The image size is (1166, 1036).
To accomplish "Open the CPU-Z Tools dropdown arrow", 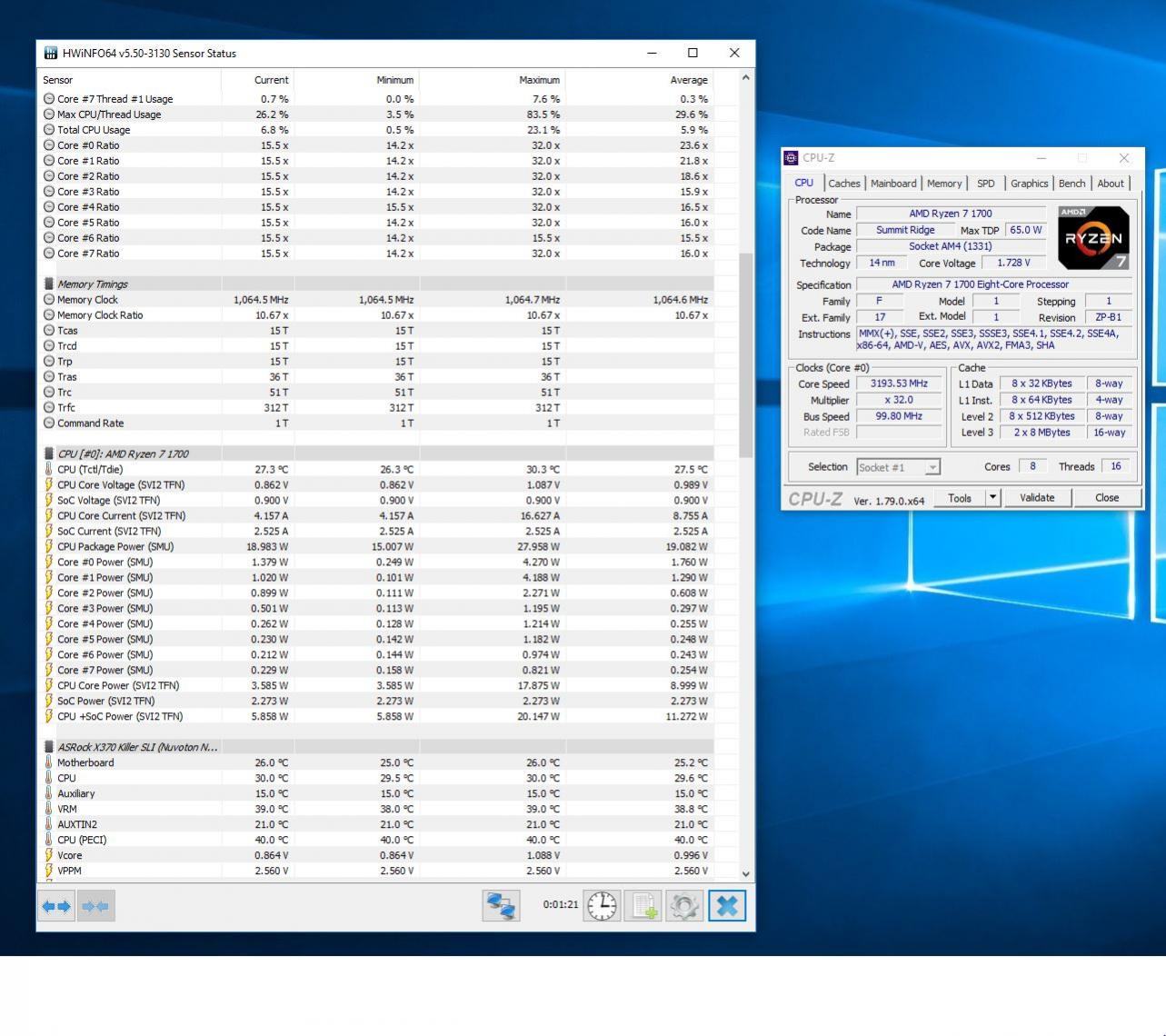I will coord(992,497).
